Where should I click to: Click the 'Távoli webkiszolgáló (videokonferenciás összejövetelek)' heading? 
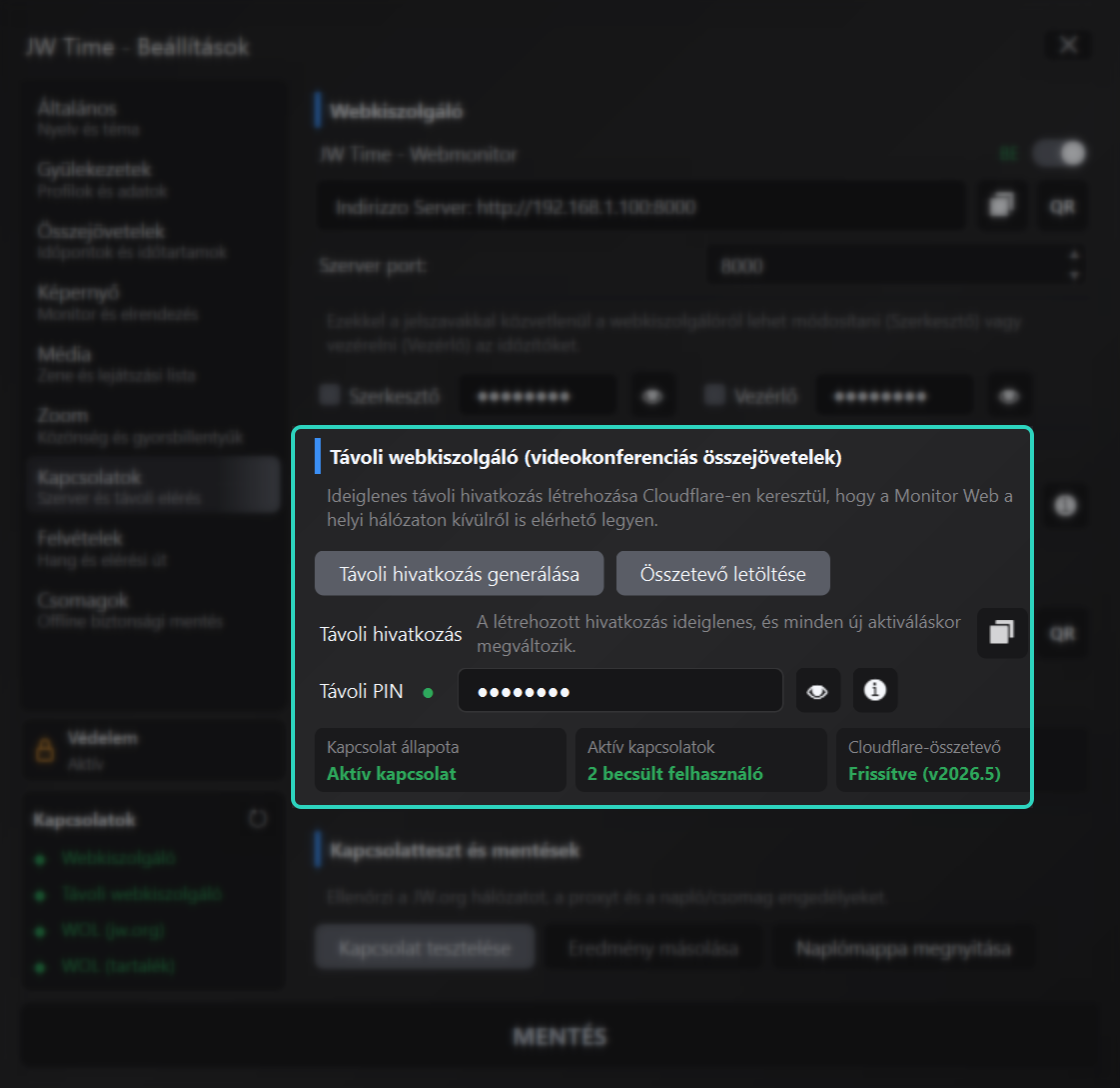point(586,457)
